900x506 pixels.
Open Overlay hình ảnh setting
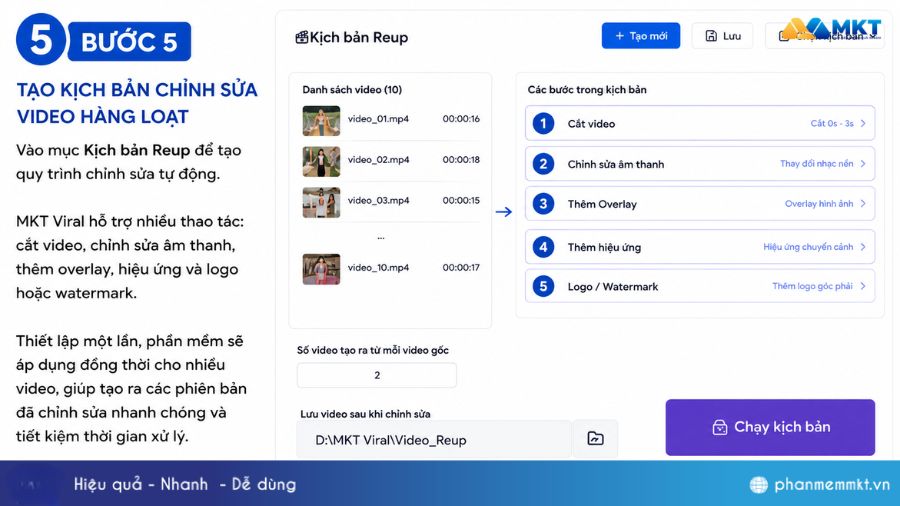click(x=818, y=204)
